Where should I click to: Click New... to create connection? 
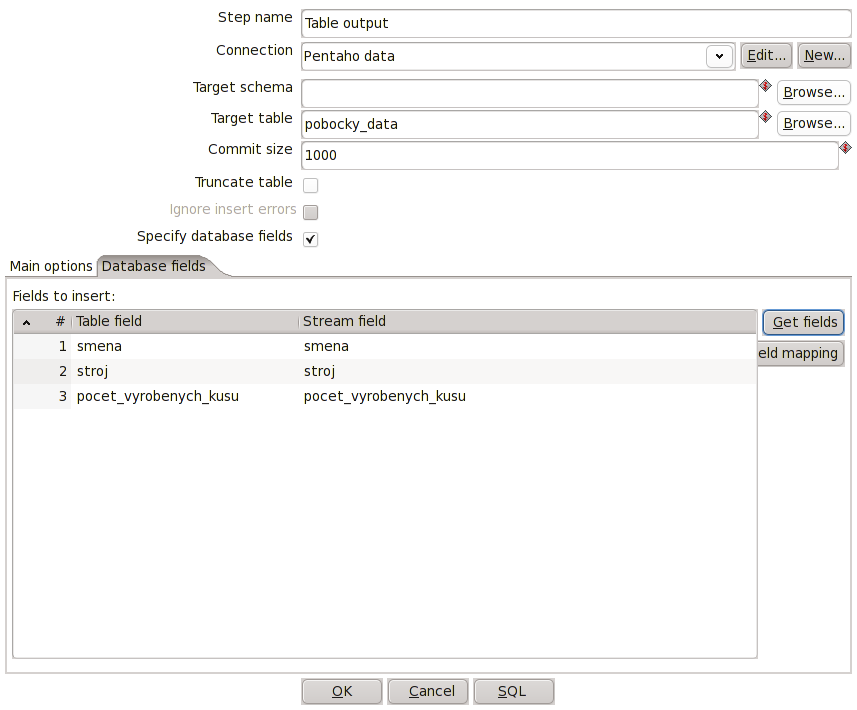click(824, 56)
